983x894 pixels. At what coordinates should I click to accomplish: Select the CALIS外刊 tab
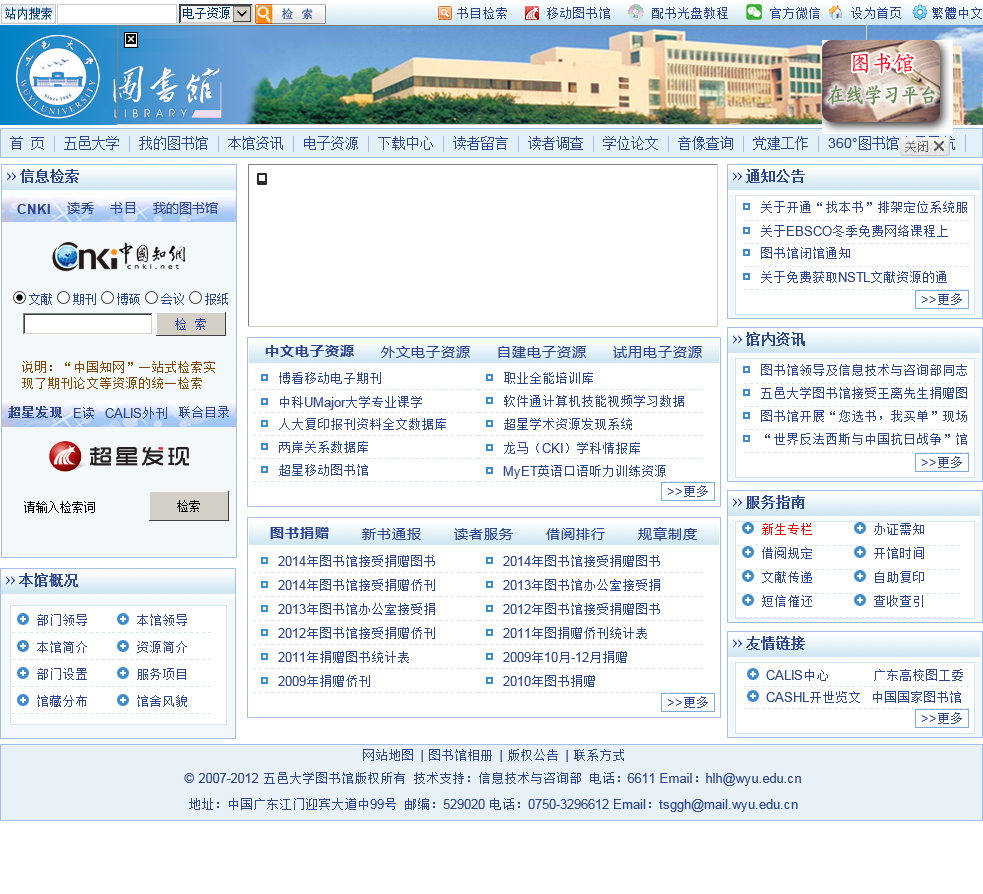(x=136, y=413)
